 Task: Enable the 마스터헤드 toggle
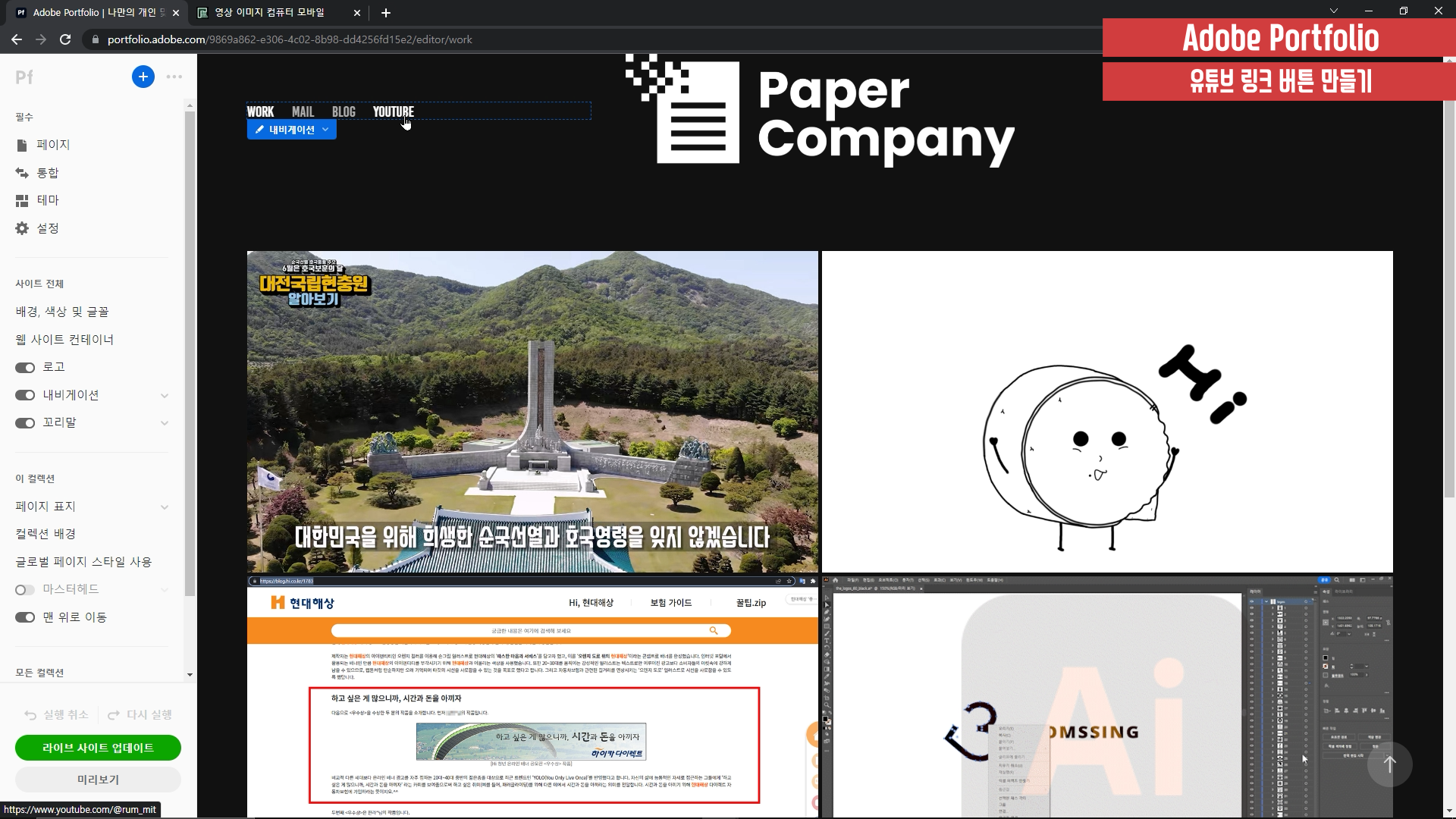pyautogui.click(x=25, y=590)
